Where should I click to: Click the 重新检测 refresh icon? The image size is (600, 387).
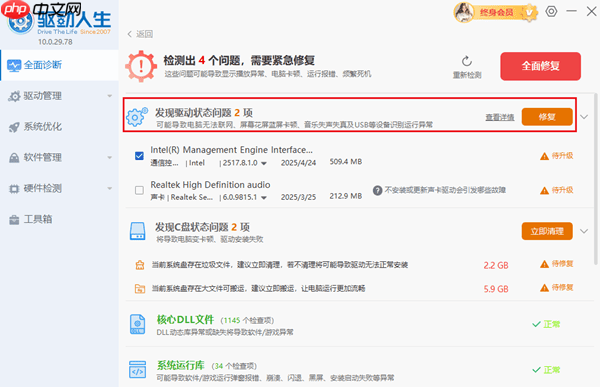click(x=467, y=61)
